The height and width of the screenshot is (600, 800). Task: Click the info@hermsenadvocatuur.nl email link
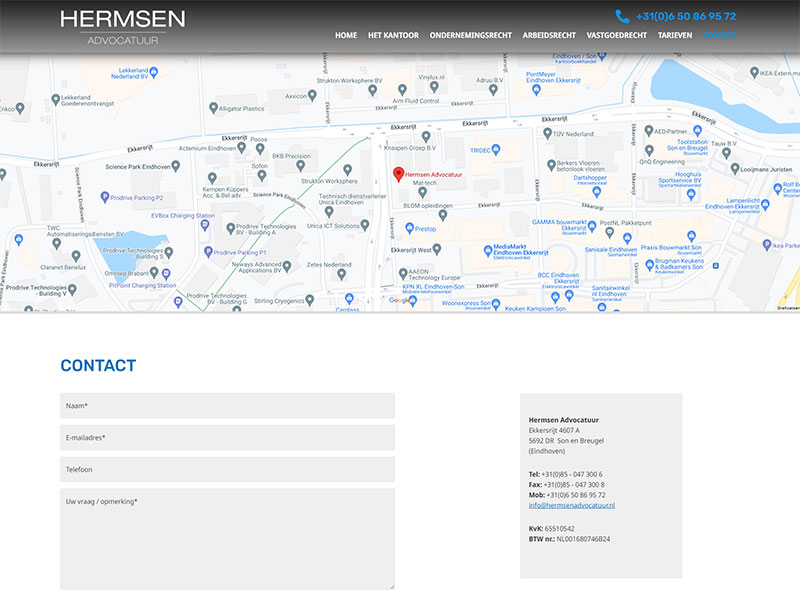click(x=571, y=506)
